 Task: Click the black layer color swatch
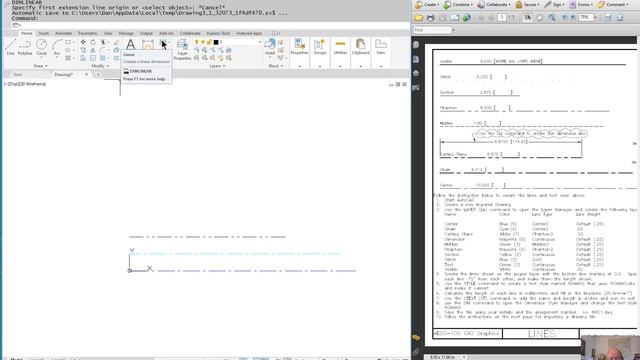coord(216,42)
